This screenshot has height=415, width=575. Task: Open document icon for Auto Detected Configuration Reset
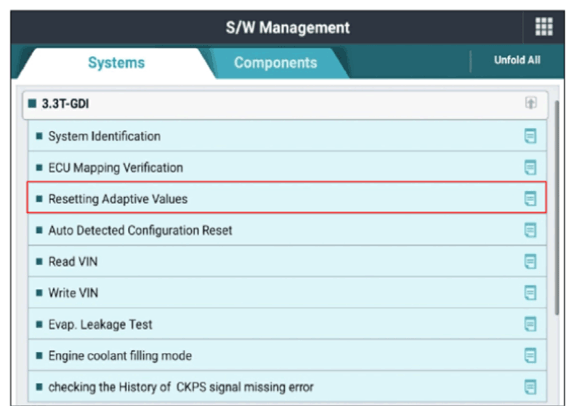[x=530, y=230]
